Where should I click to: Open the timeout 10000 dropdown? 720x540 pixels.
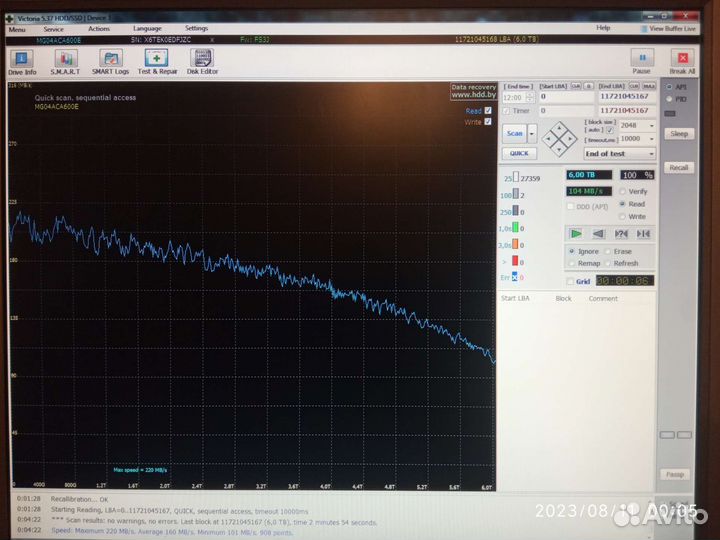pyautogui.click(x=651, y=139)
